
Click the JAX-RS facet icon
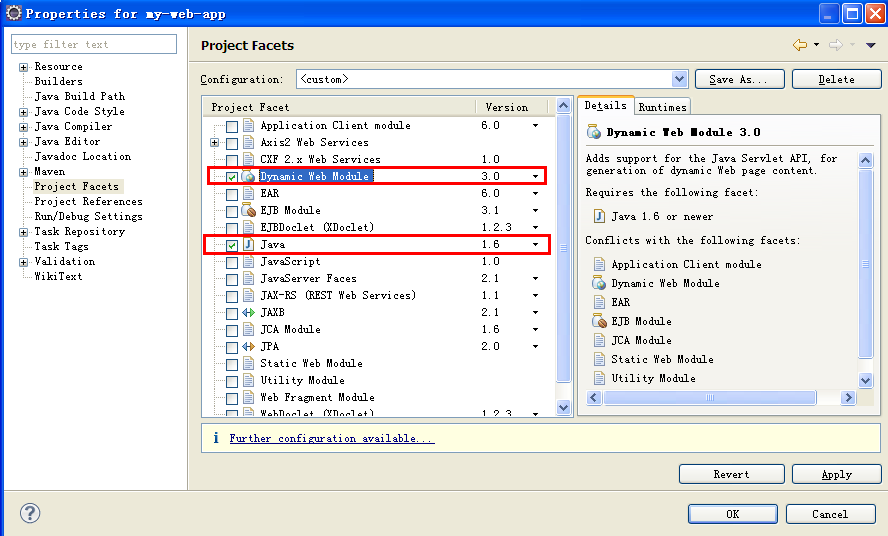(249, 295)
